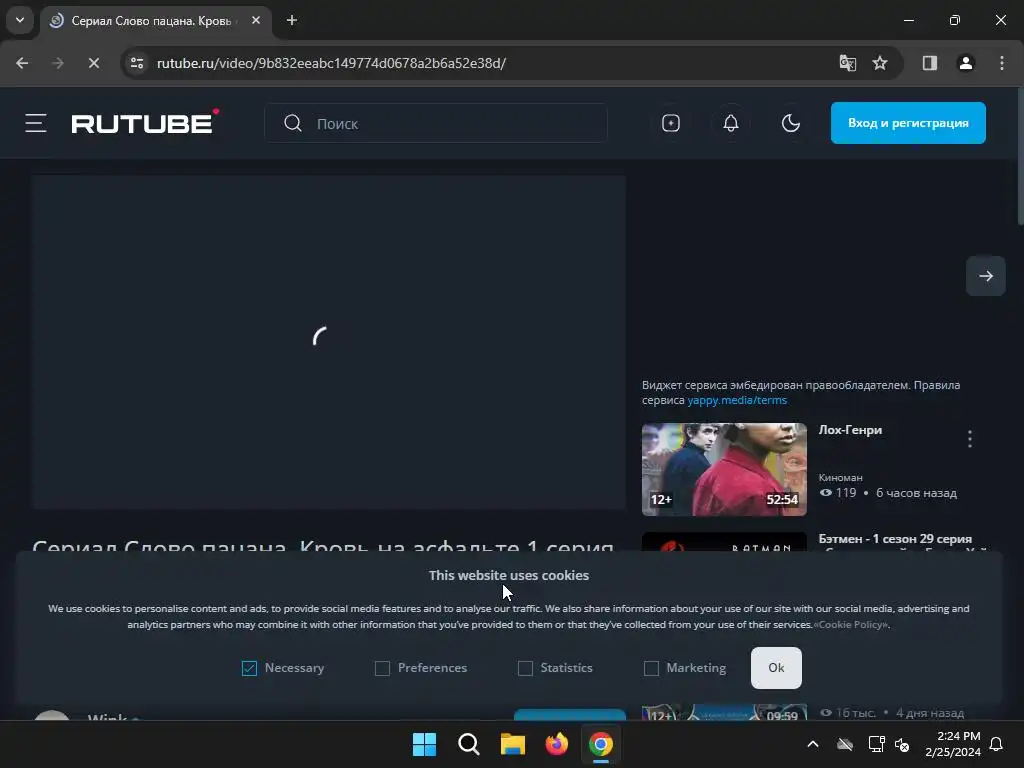This screenshot has width=1024, height=768.
Task: Open the Лох-Генри video thumbnail
Action: (724, 469)
